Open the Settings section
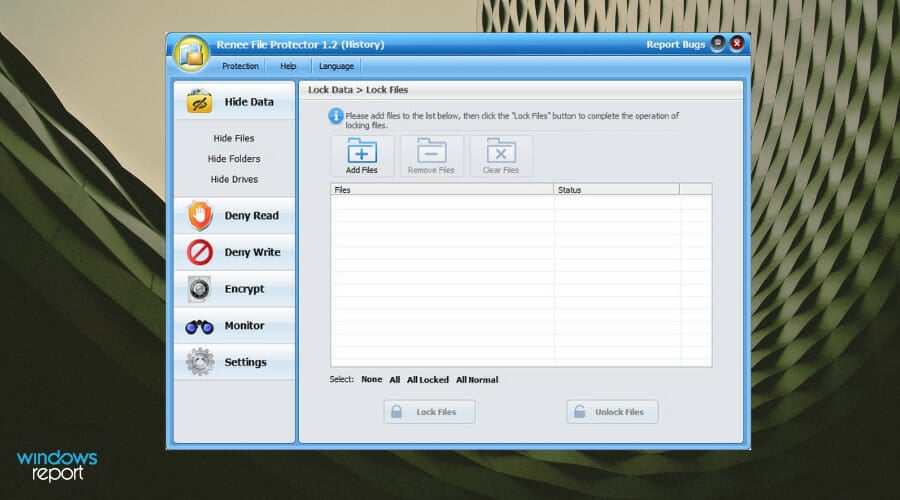The width and height of the screenshot is (900, 500). tap(234, 362)
